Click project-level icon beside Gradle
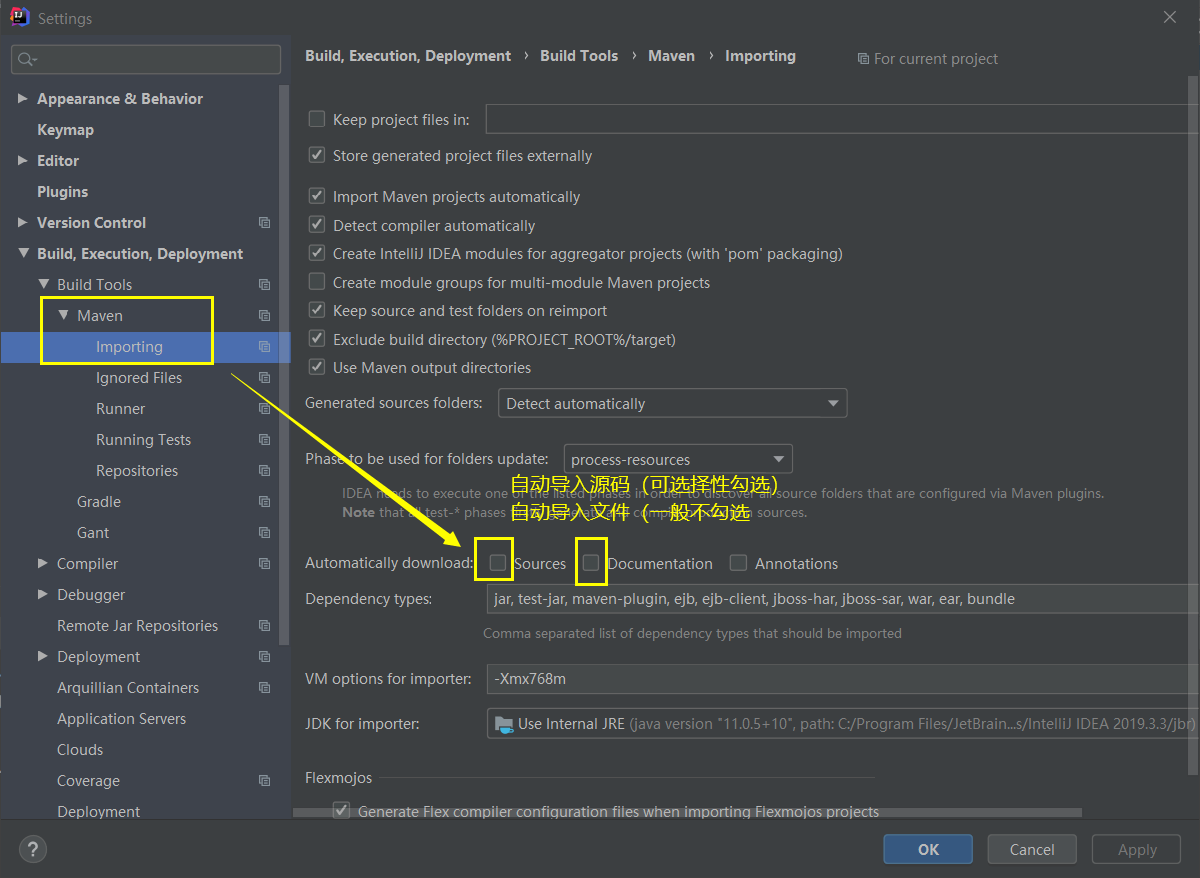This screenshot has width=1200, height=878. [x=264, y=502]
